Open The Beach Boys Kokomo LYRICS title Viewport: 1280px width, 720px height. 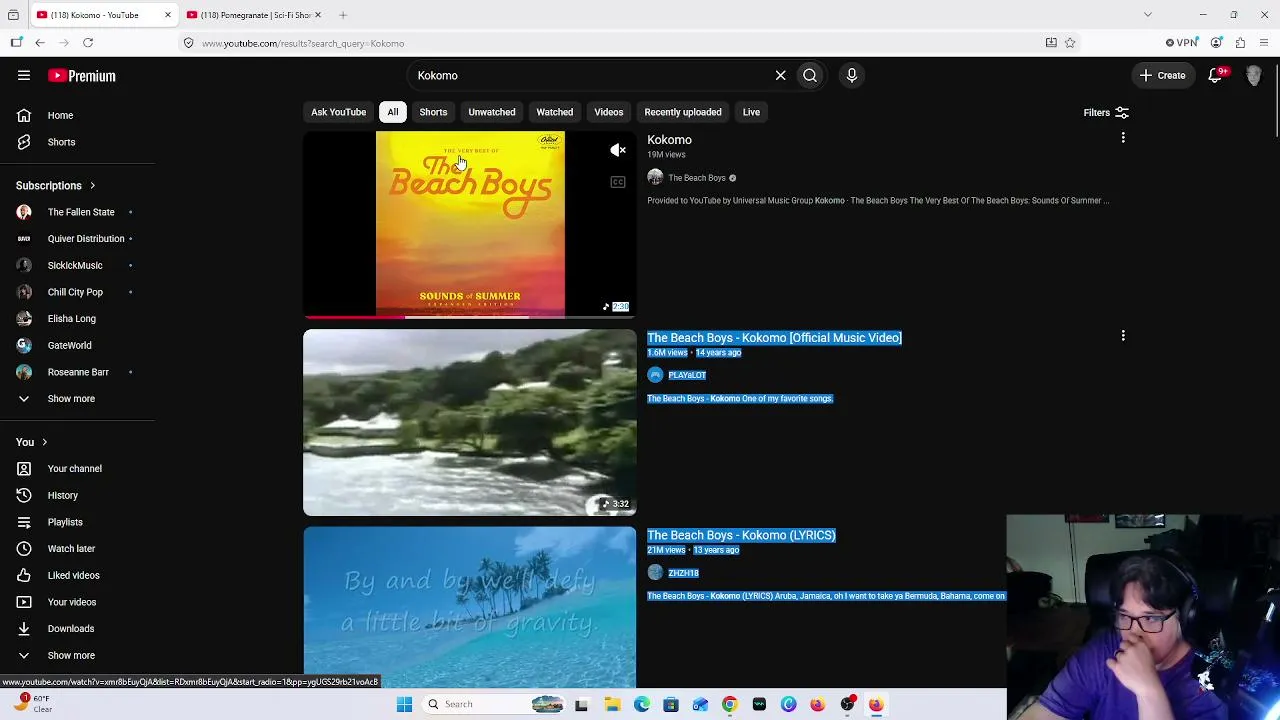(x=741, y=535)
